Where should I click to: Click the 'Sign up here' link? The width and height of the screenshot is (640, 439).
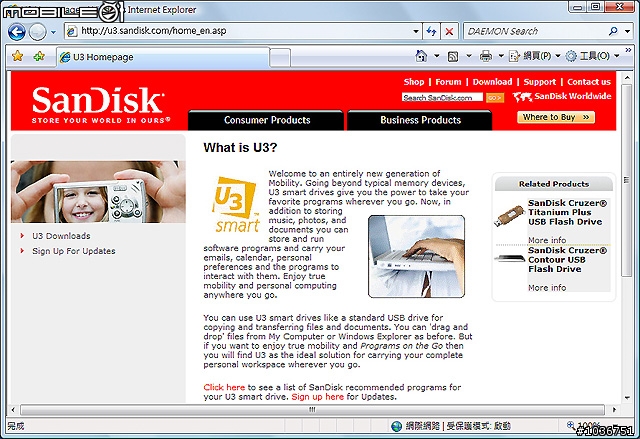(318, 397)
